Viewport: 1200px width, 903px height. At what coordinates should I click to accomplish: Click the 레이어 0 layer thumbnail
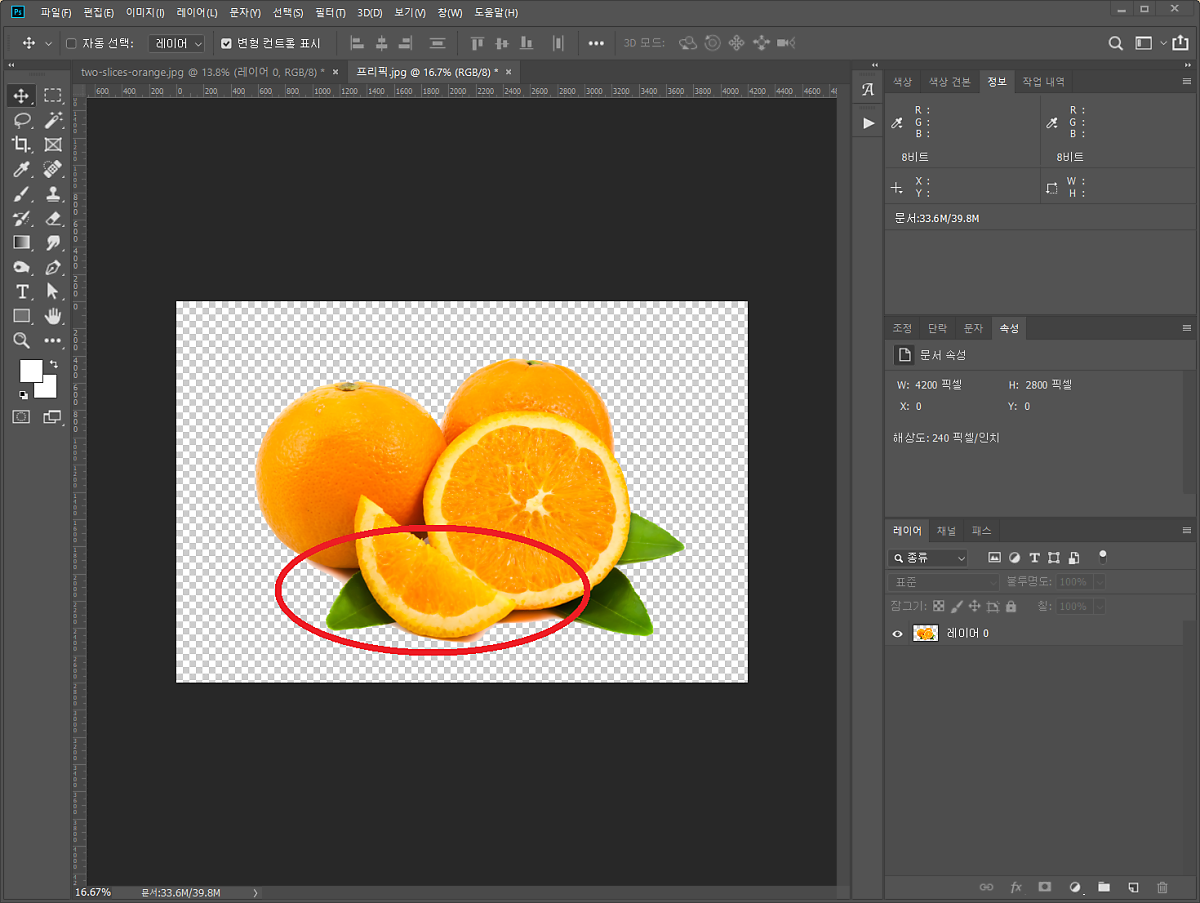click(926, 634)
